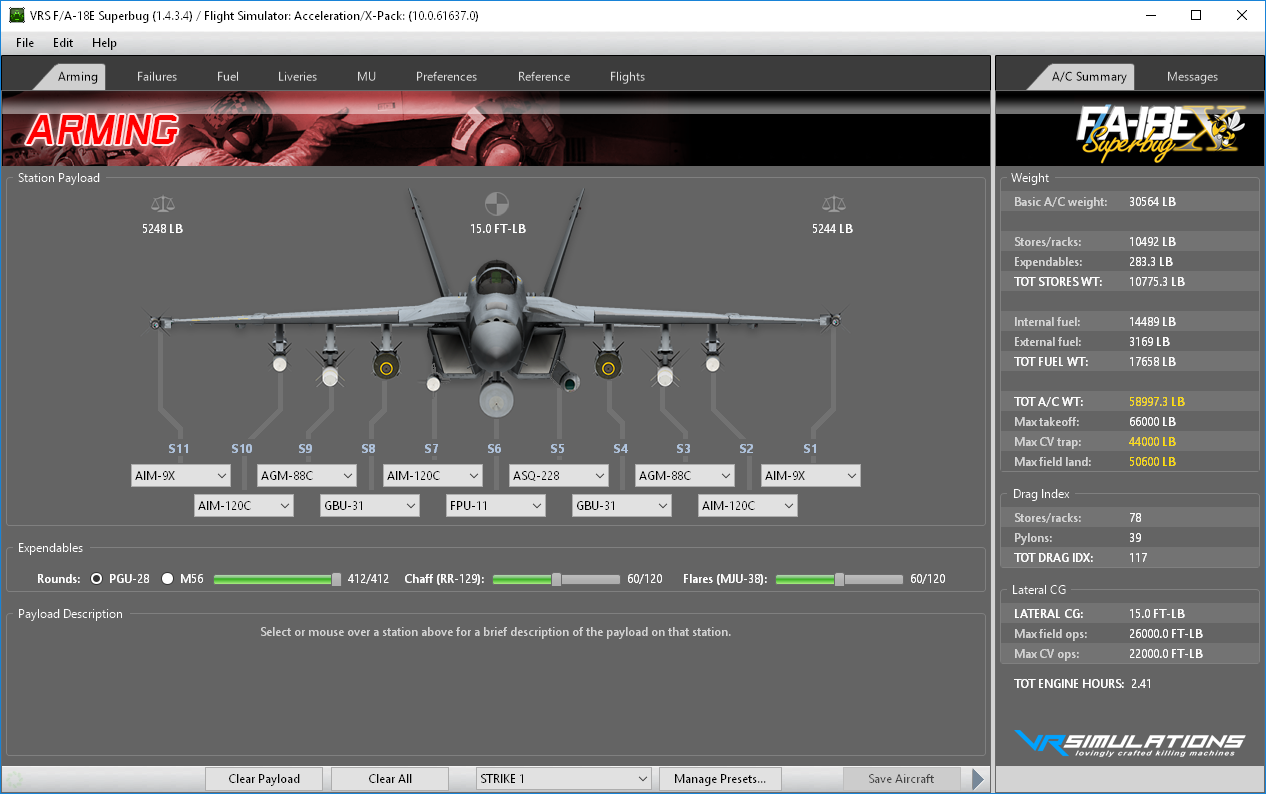Image resolution: width=1266 pixels, height=794 pixels.
Task: Switch to the Liveries tab
Action: (x=297, y=77)
